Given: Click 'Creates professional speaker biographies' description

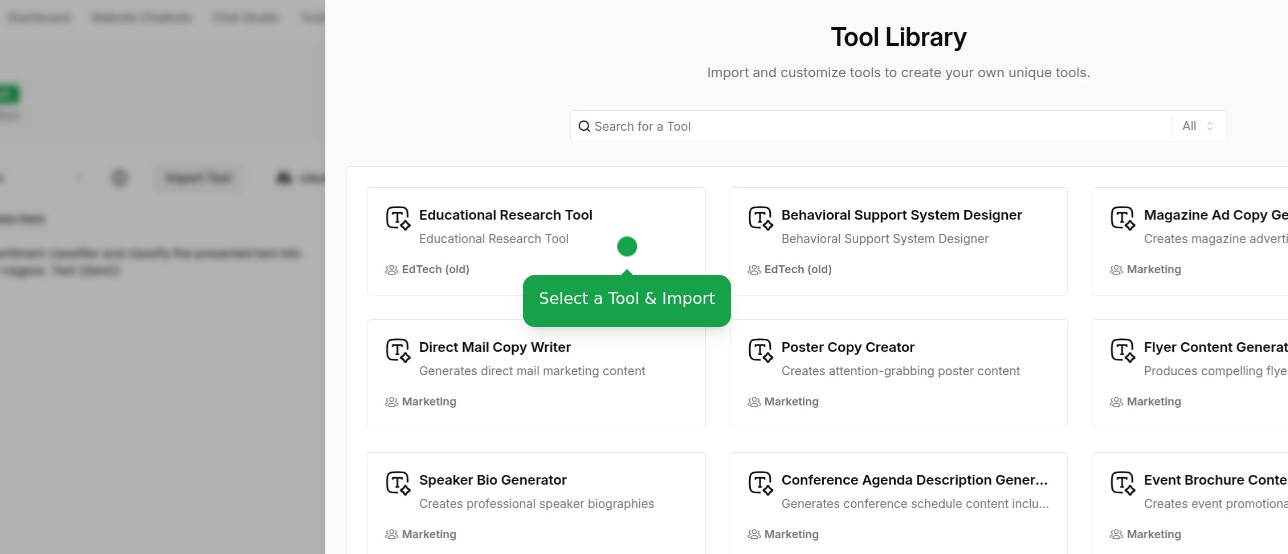Looking at the screenshot, I should coord(536,504).
